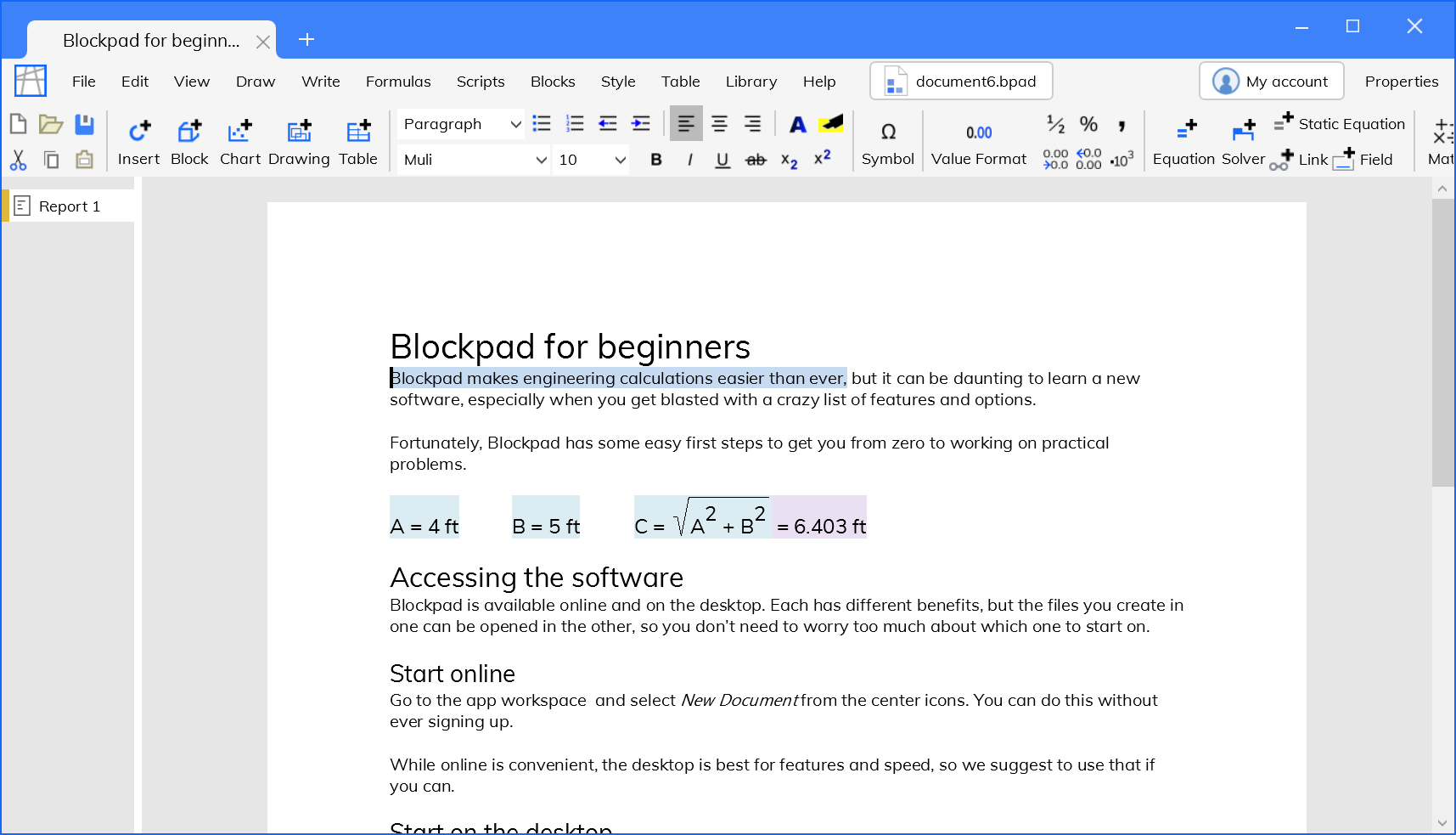Copy selection using the copy icon

51,160
